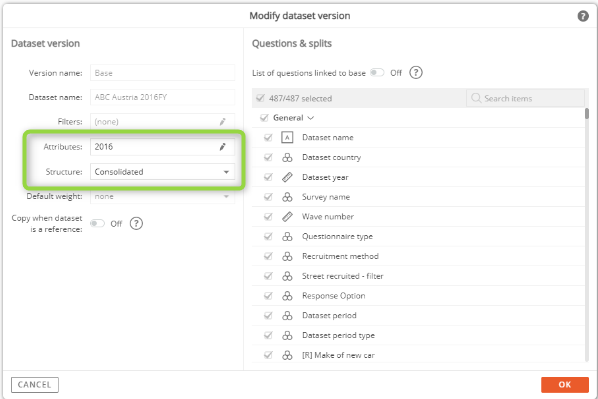This screenshot has width=598, height=399.
Task: Click the text-type icon for Dataset name
Action: point(287,137)
